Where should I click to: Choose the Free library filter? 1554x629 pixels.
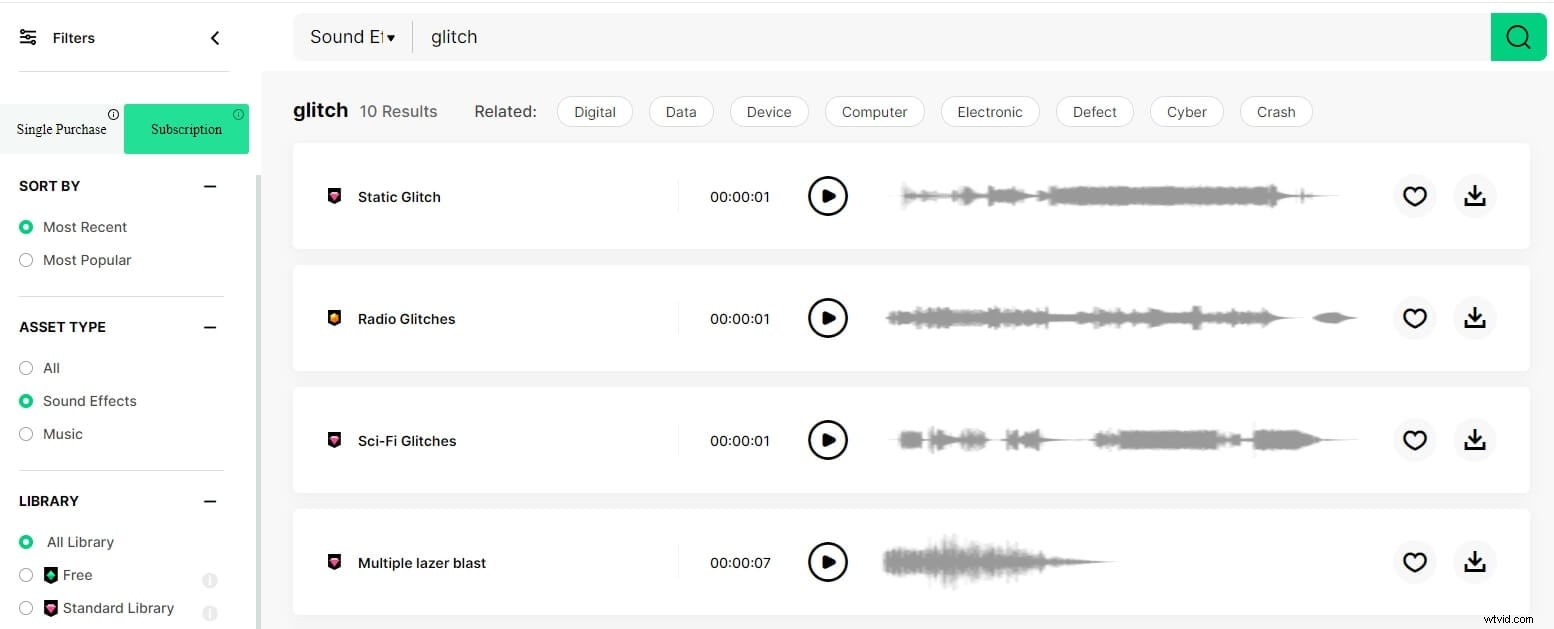(x=26, y=575)
